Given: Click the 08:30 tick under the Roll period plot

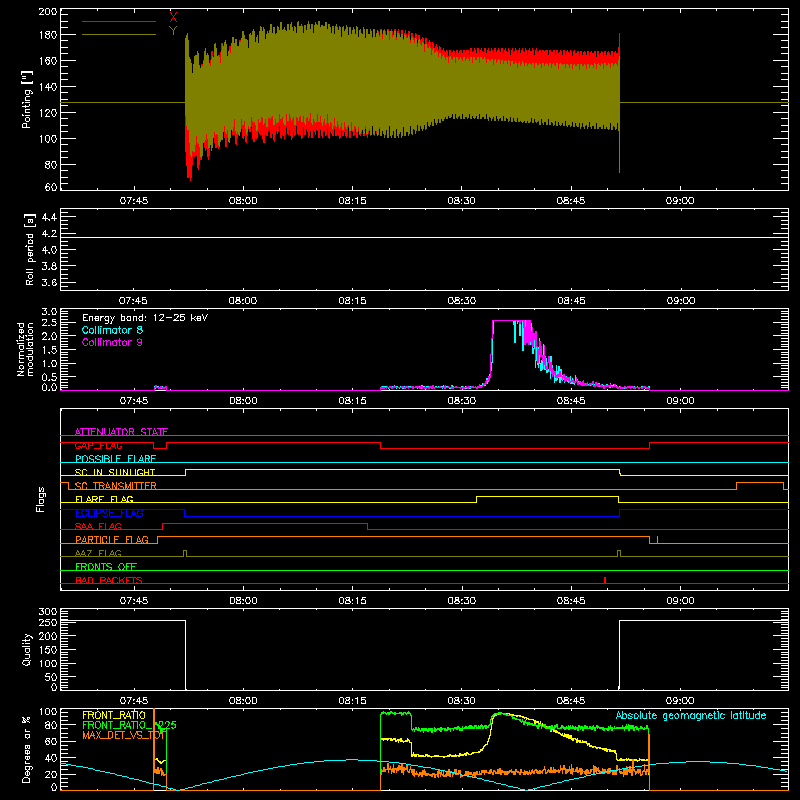Looking at the screenshot, I should pyautogui.click(x=461, y=301).
